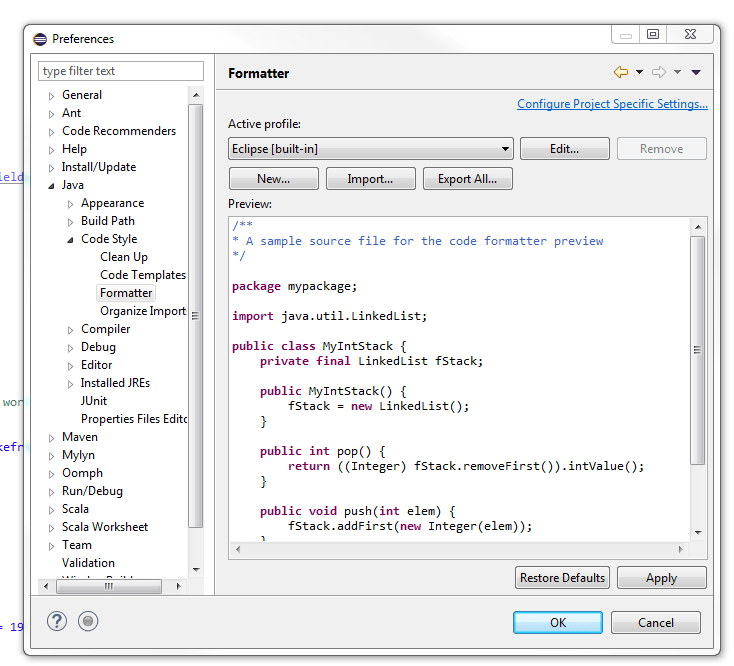Image resolution: width=734 pixels, height=666 pixels.
Task: Click the forward navigation arrow icon
Action: (x=659, y=72)
